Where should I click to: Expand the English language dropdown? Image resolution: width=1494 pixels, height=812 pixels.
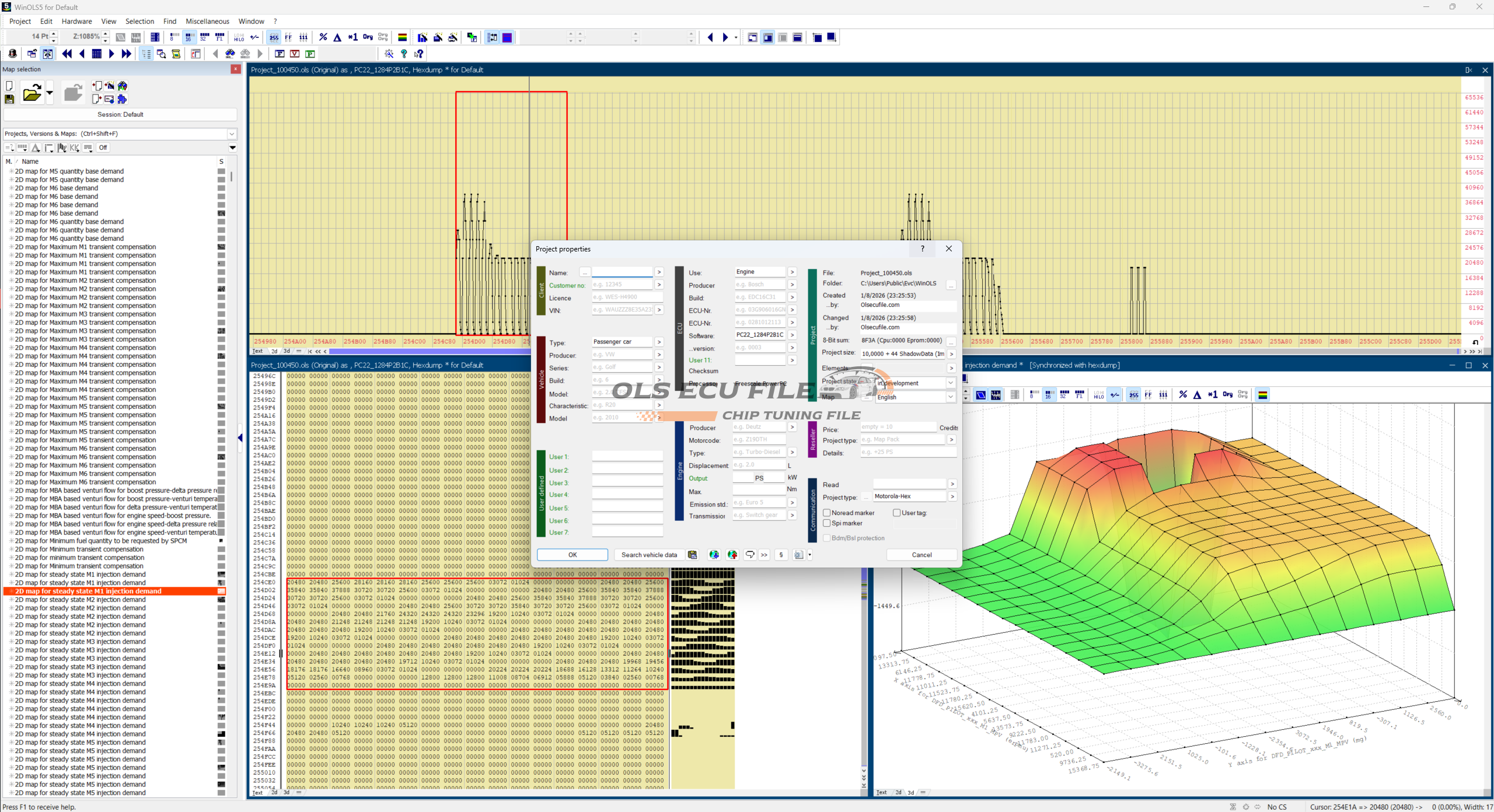[x=950, y=397]
